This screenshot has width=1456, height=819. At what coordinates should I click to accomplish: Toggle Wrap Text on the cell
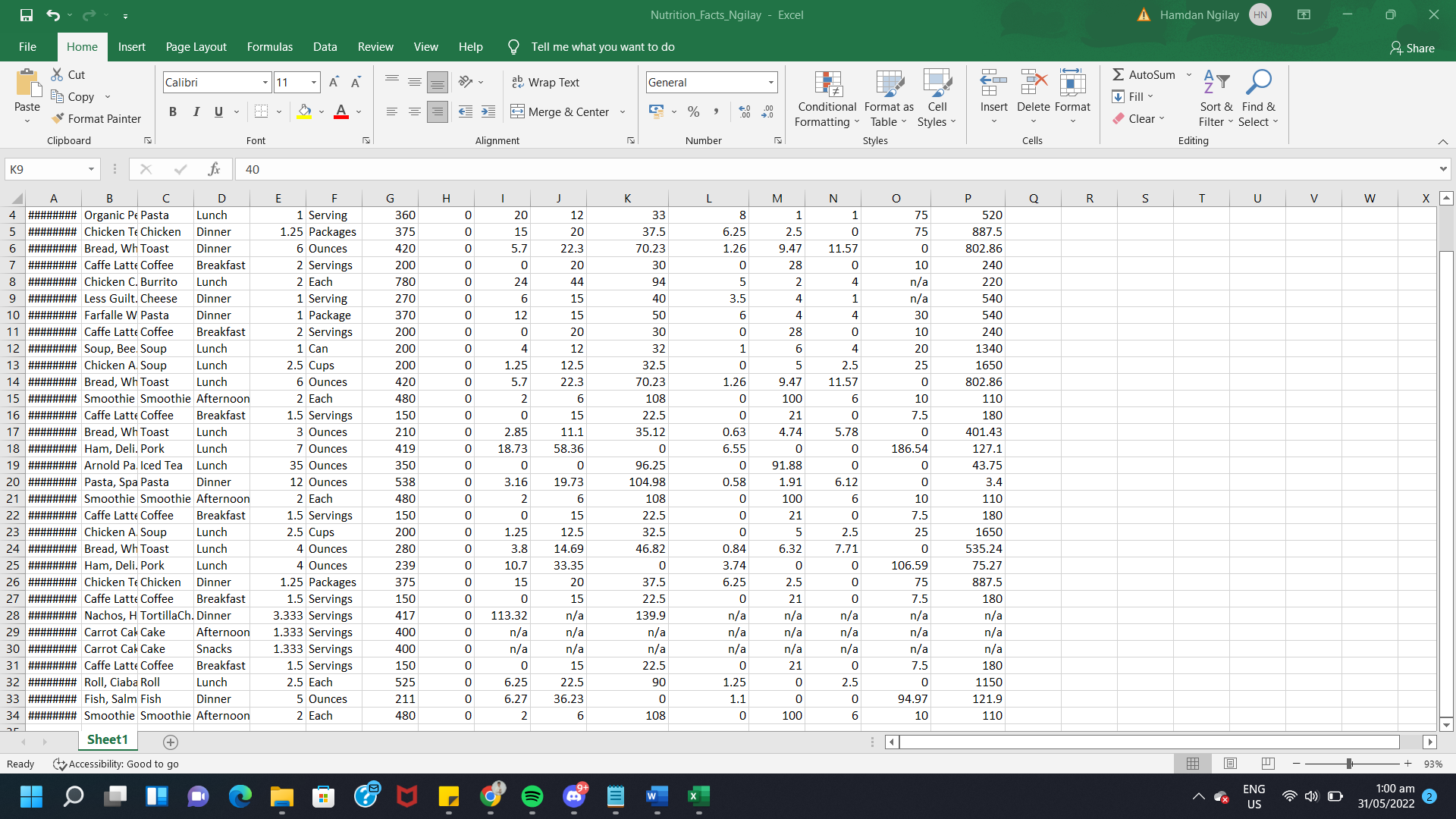point(546,82)
